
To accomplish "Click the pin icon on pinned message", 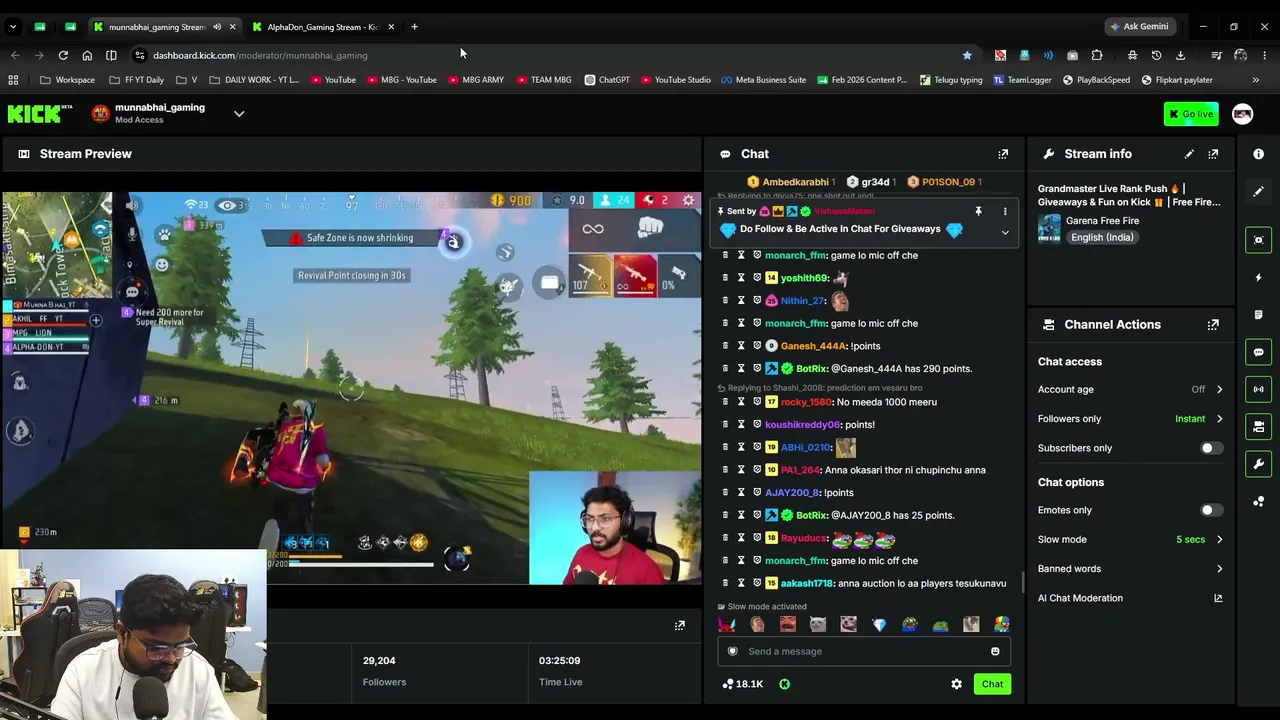I will [x=978, y=212].
